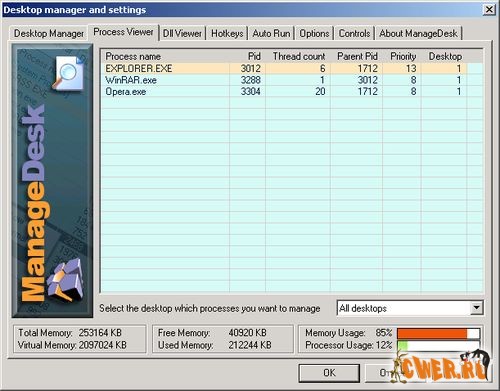Click the Processor Usage 12% label
This screenshot has height=391, width=500.
tap(349, 345)
